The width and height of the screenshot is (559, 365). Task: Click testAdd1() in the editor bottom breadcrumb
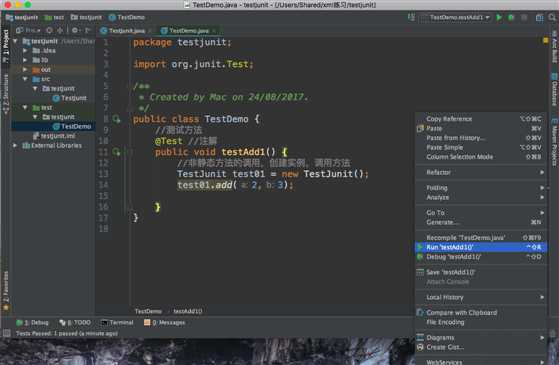tap(188, 311)
